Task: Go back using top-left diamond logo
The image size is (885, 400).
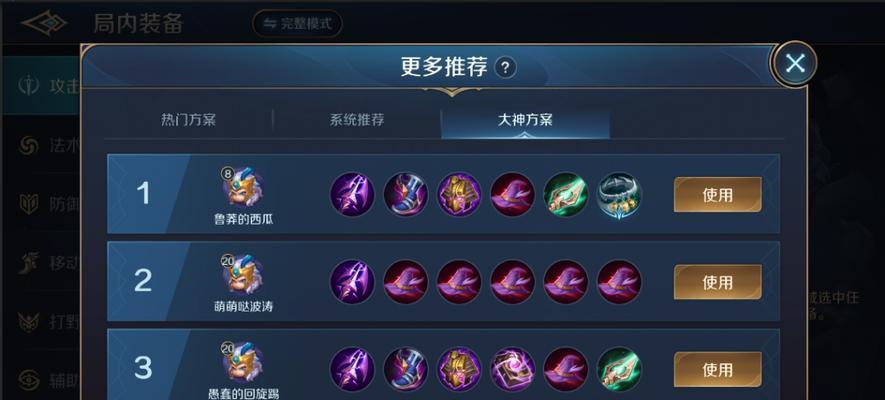Action: click(44, 23)
